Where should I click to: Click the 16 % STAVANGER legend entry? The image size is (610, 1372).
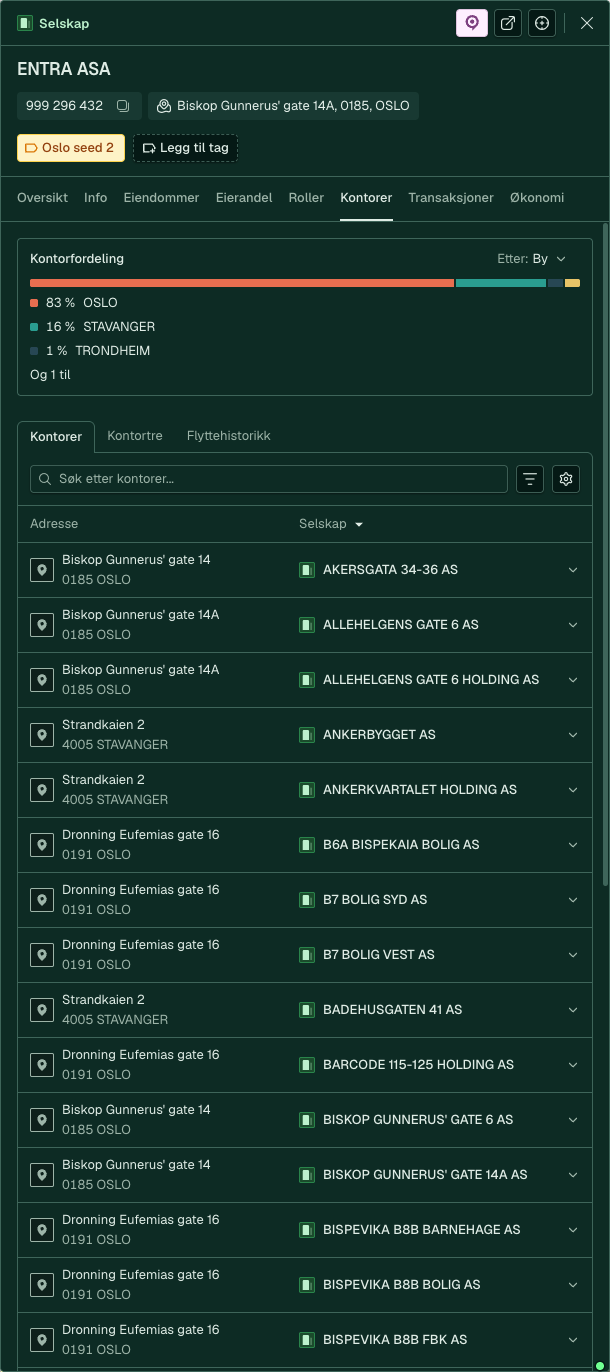pos(93,327)
